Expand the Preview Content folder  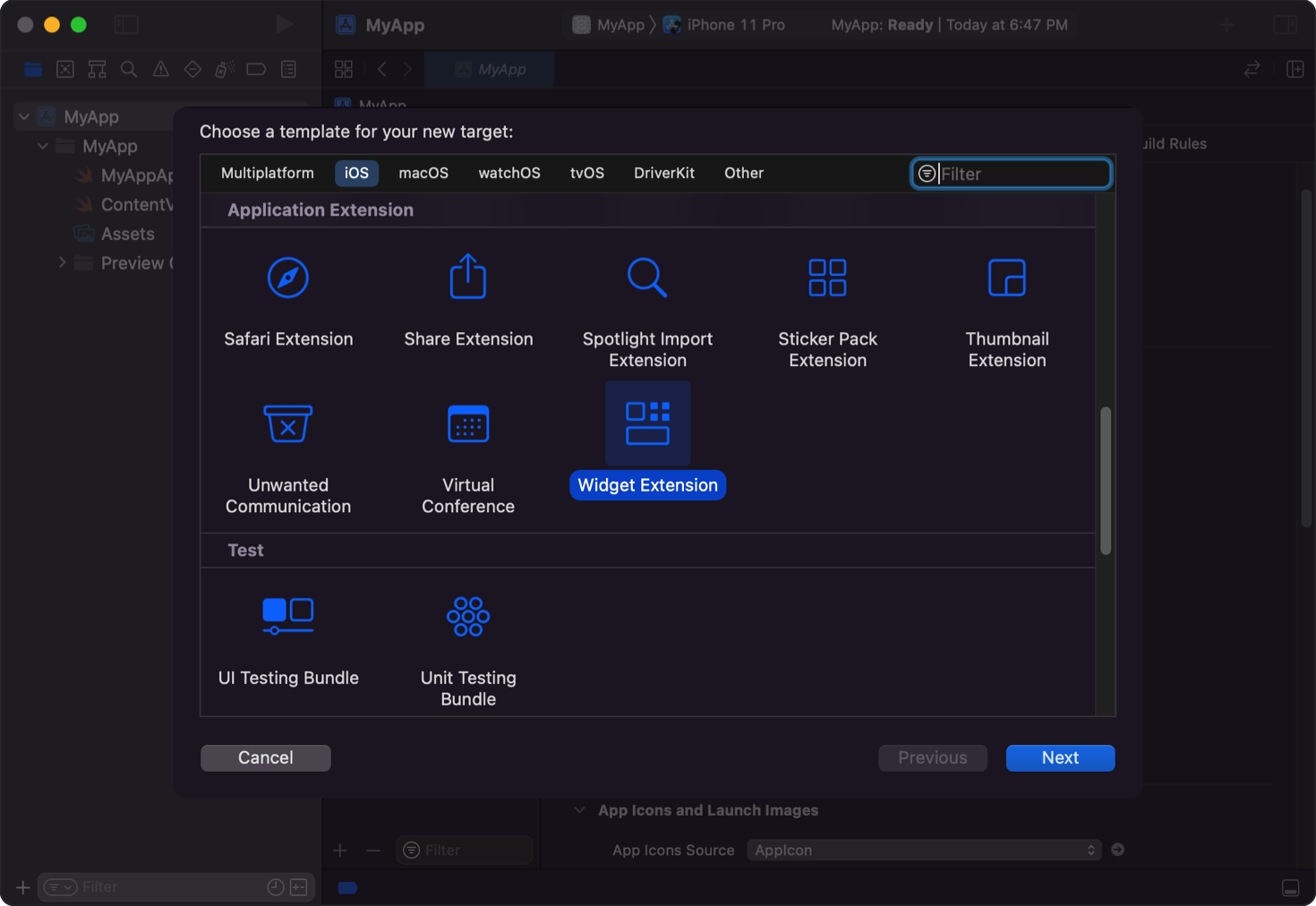[x=62, y=262]
